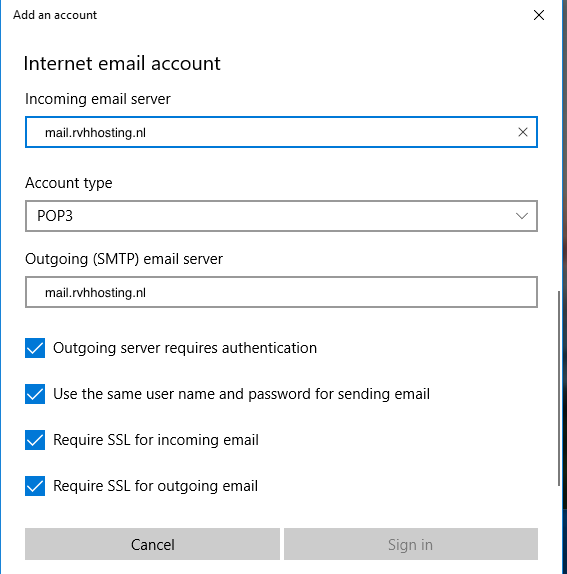Click the Incoming email server label

pos(98,99)
